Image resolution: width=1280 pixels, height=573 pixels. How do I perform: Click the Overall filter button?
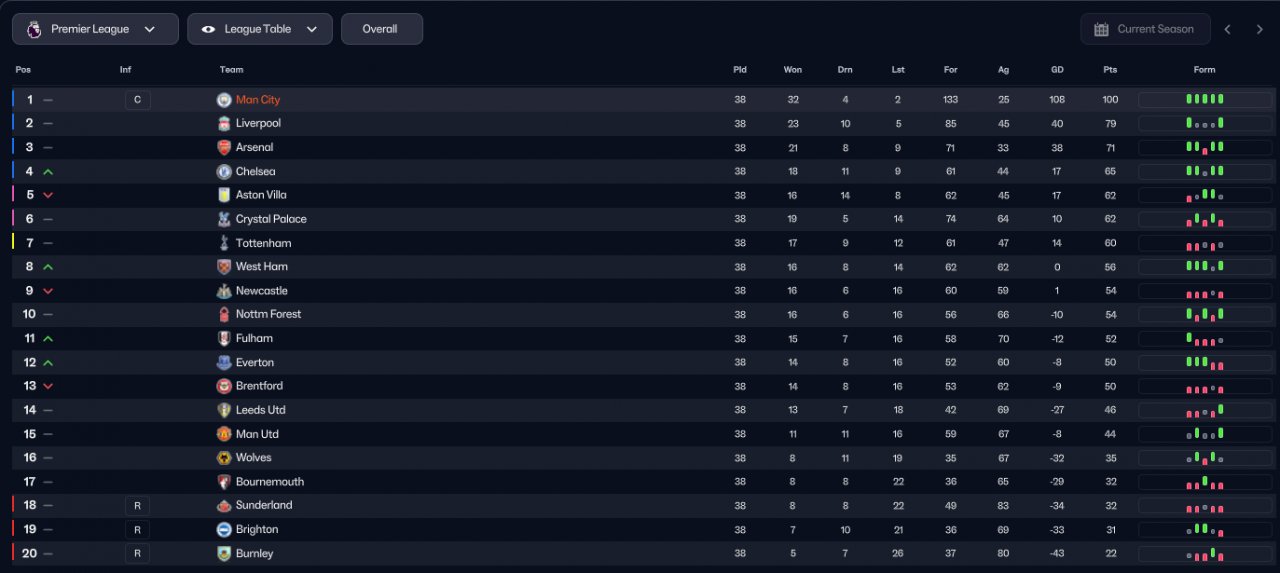381,29
